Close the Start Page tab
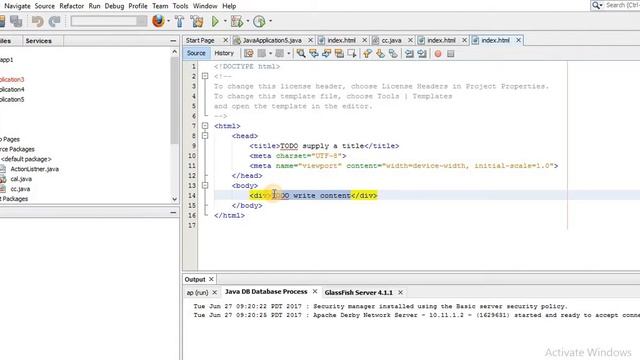 pos(225,40)
